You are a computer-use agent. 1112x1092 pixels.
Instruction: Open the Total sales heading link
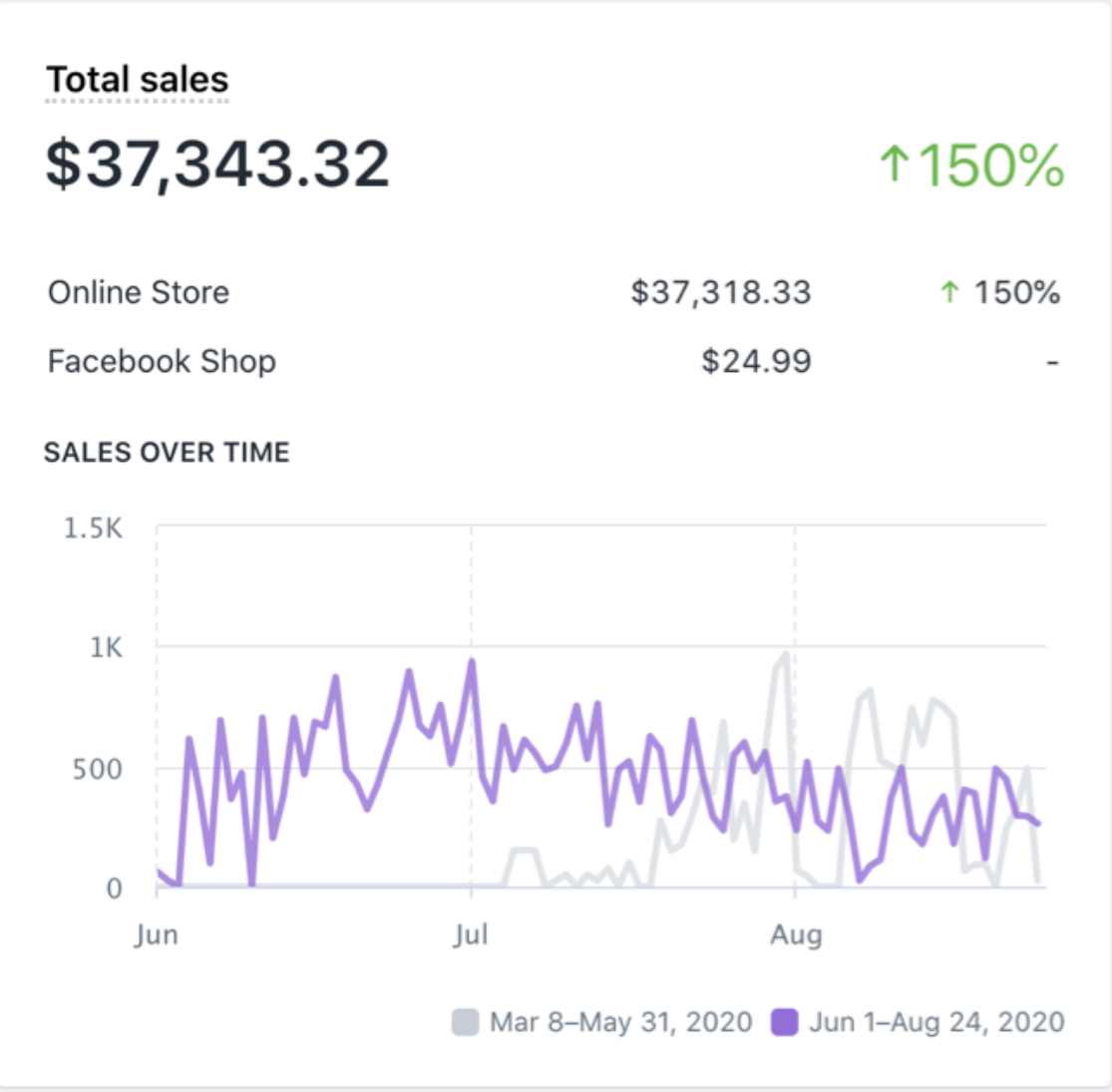[x=138, y=80]
